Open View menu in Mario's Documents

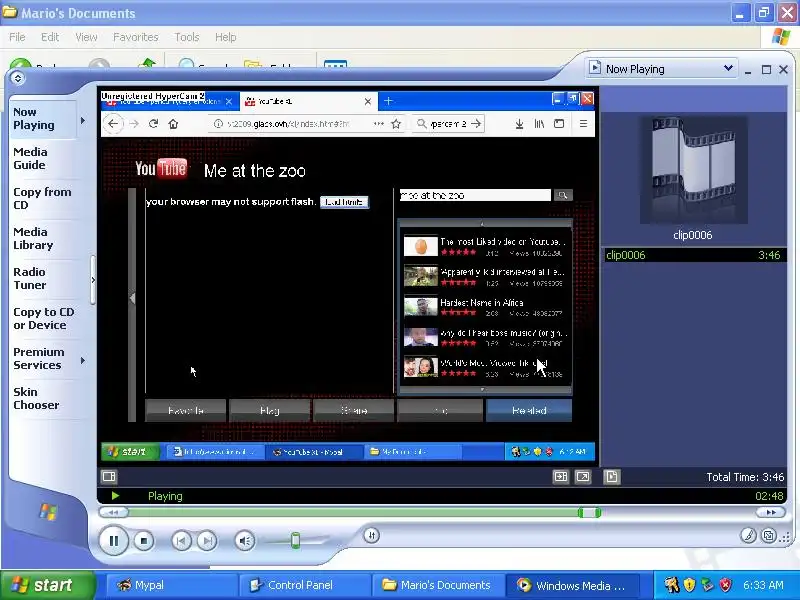coord(86,37)
